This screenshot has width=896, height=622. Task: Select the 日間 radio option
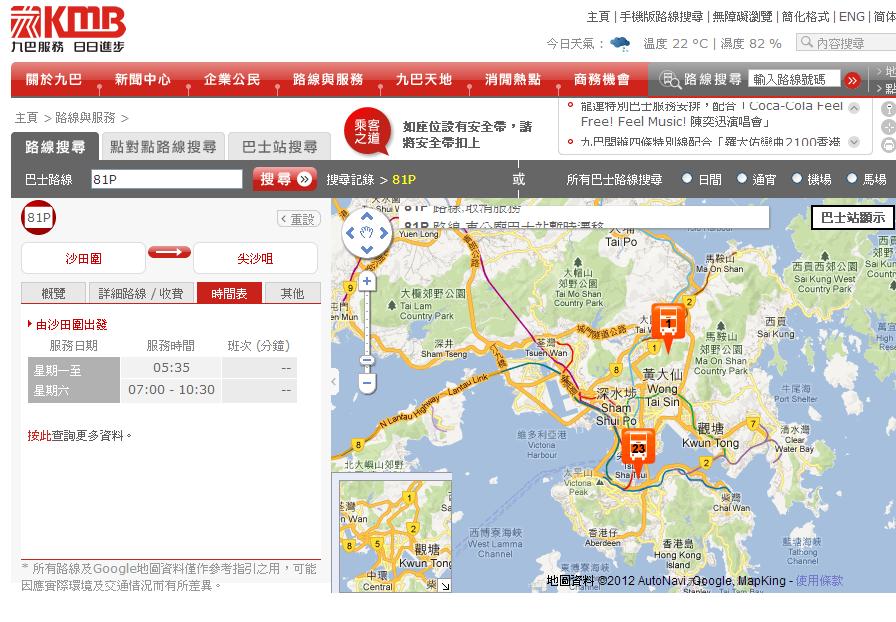click(x=687, y=178)
